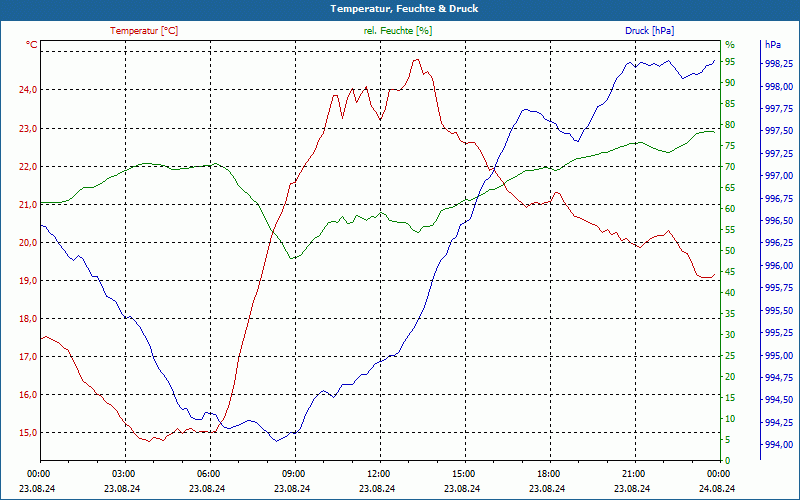The width and height of the screenshot is (800, 500).
Task: Click the green '85' humidity axis value
Action: (730, 104)
